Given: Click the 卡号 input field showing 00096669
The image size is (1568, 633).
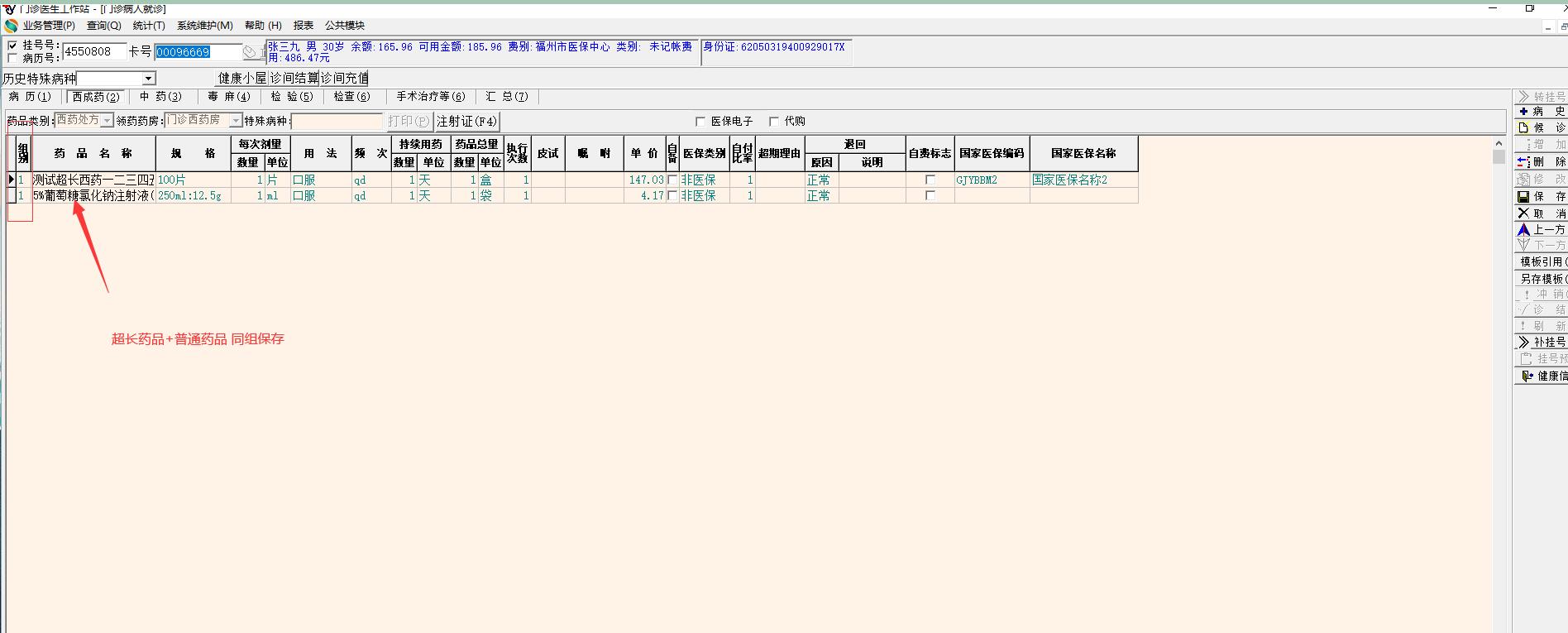Looking at the screenshot, I should point(198,52).
